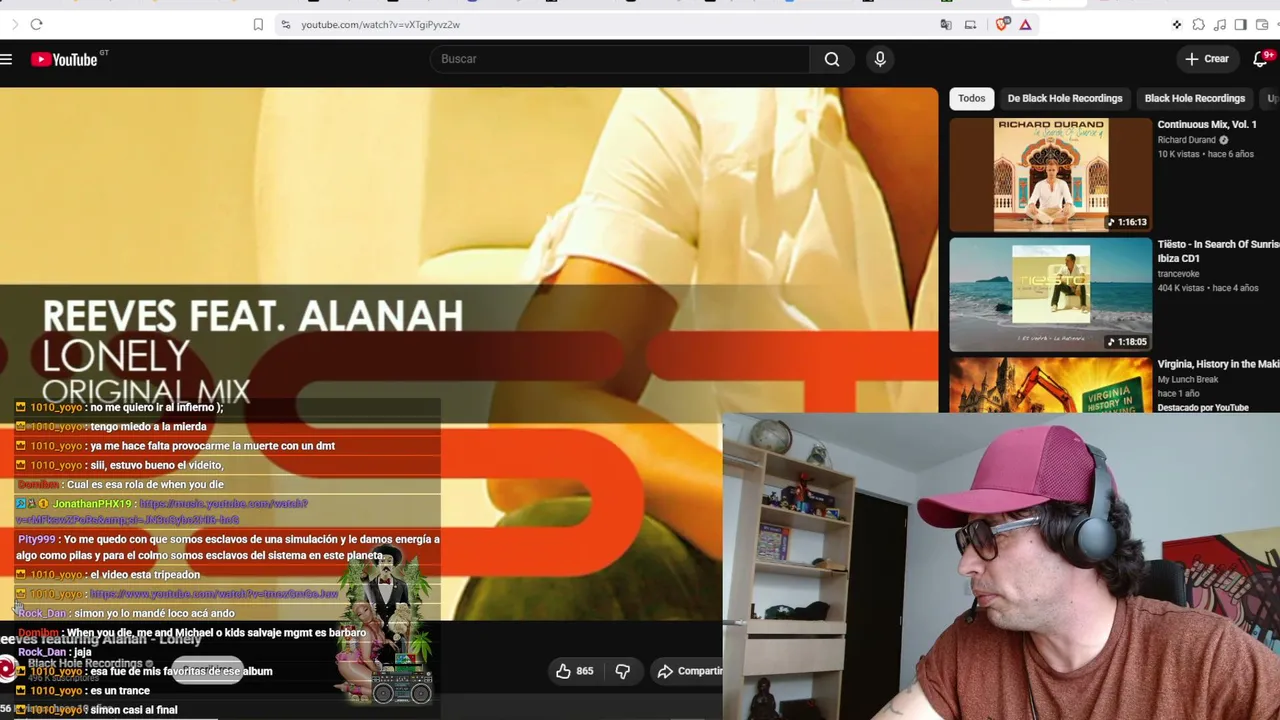Focus the Buscar search field
1280x720 pixels.
tap(620, 59)
